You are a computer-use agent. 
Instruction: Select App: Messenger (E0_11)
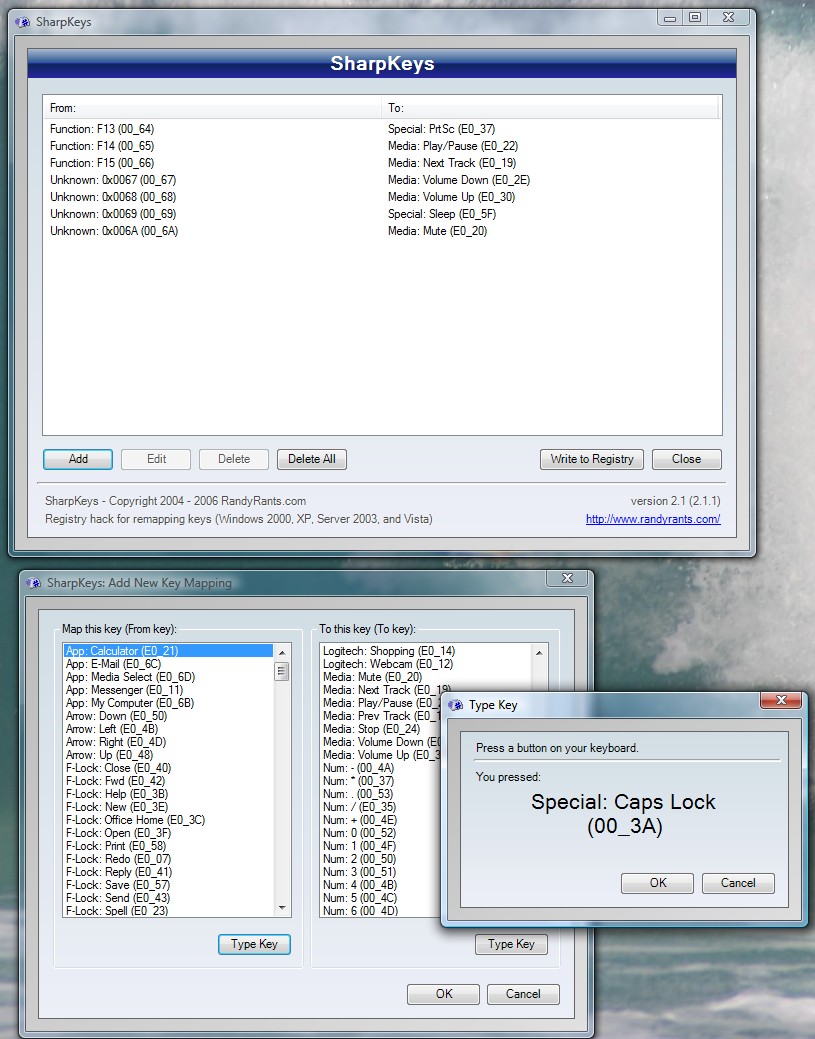pos(168,690)
